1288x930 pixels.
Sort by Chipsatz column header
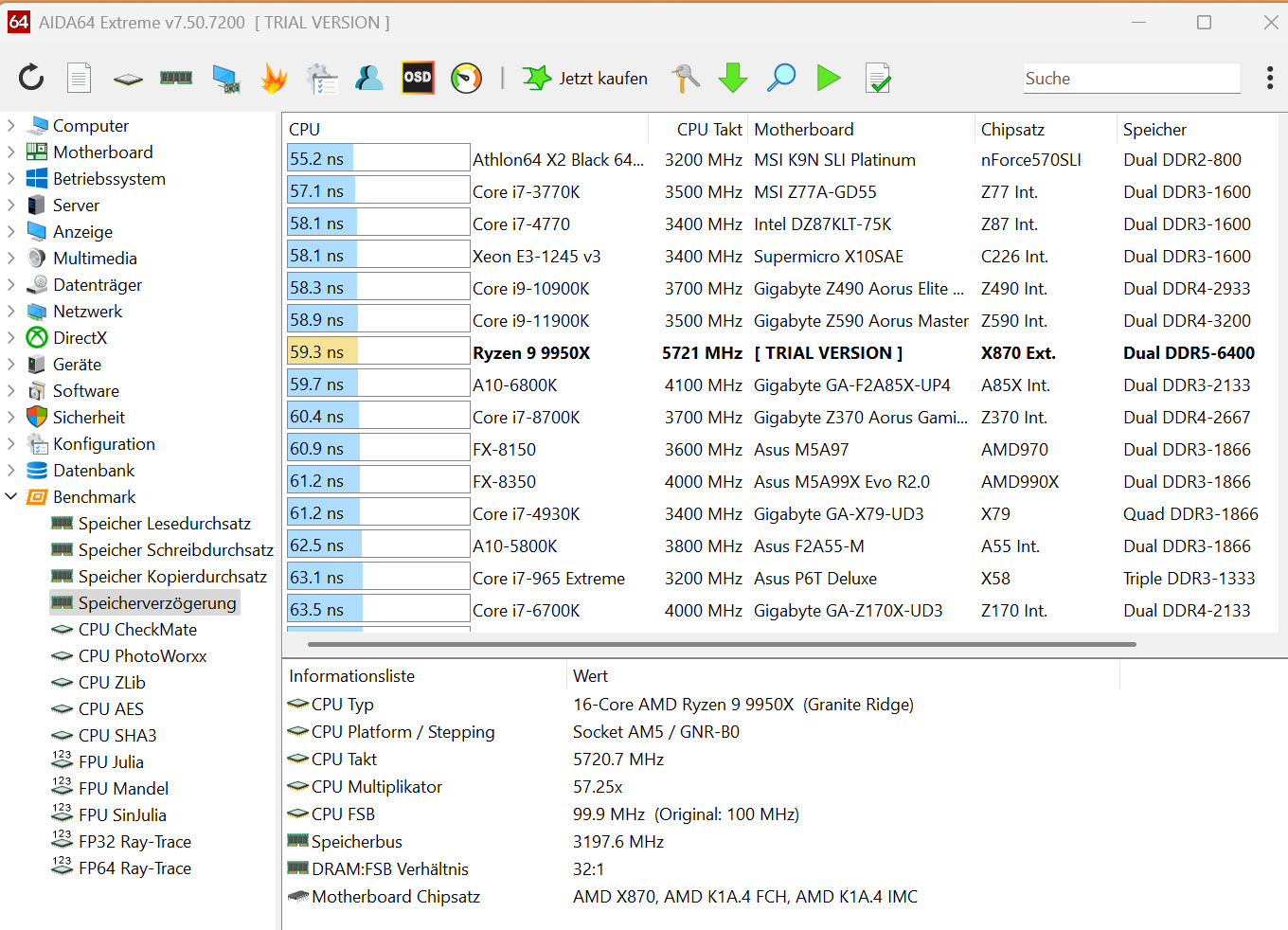point(1046,129)
